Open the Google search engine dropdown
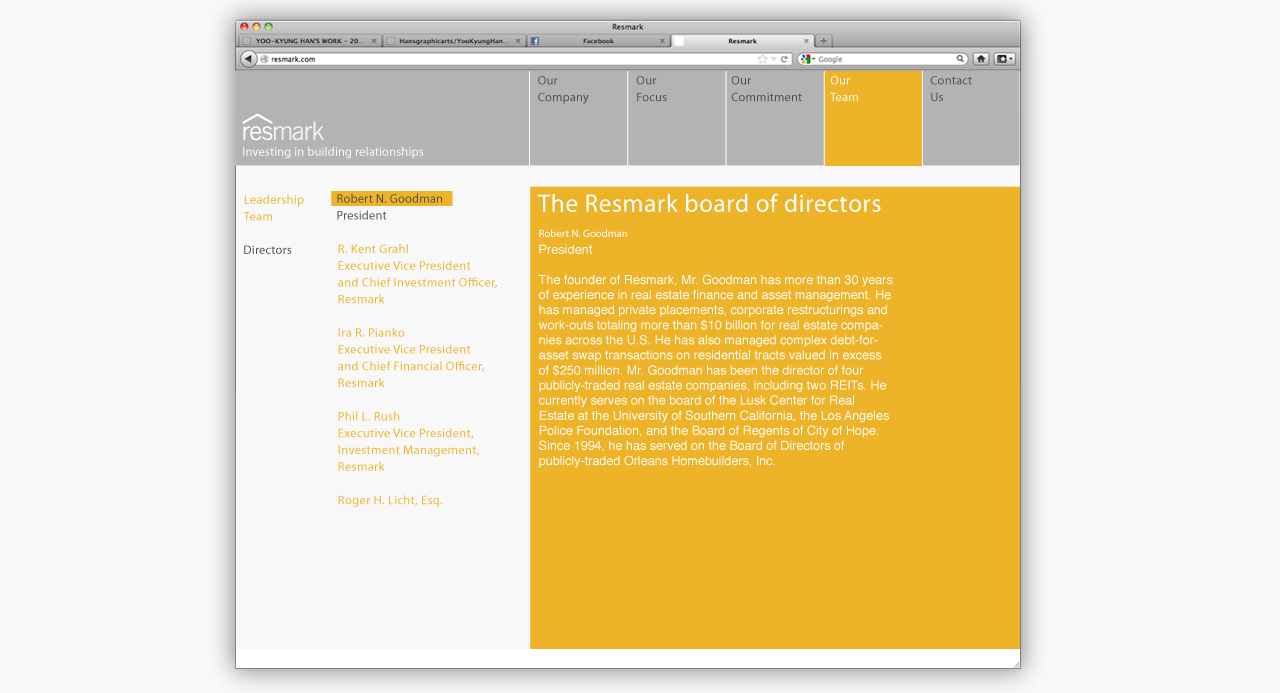This screenshot has width=1280, height=693. (x=808, y=59)
